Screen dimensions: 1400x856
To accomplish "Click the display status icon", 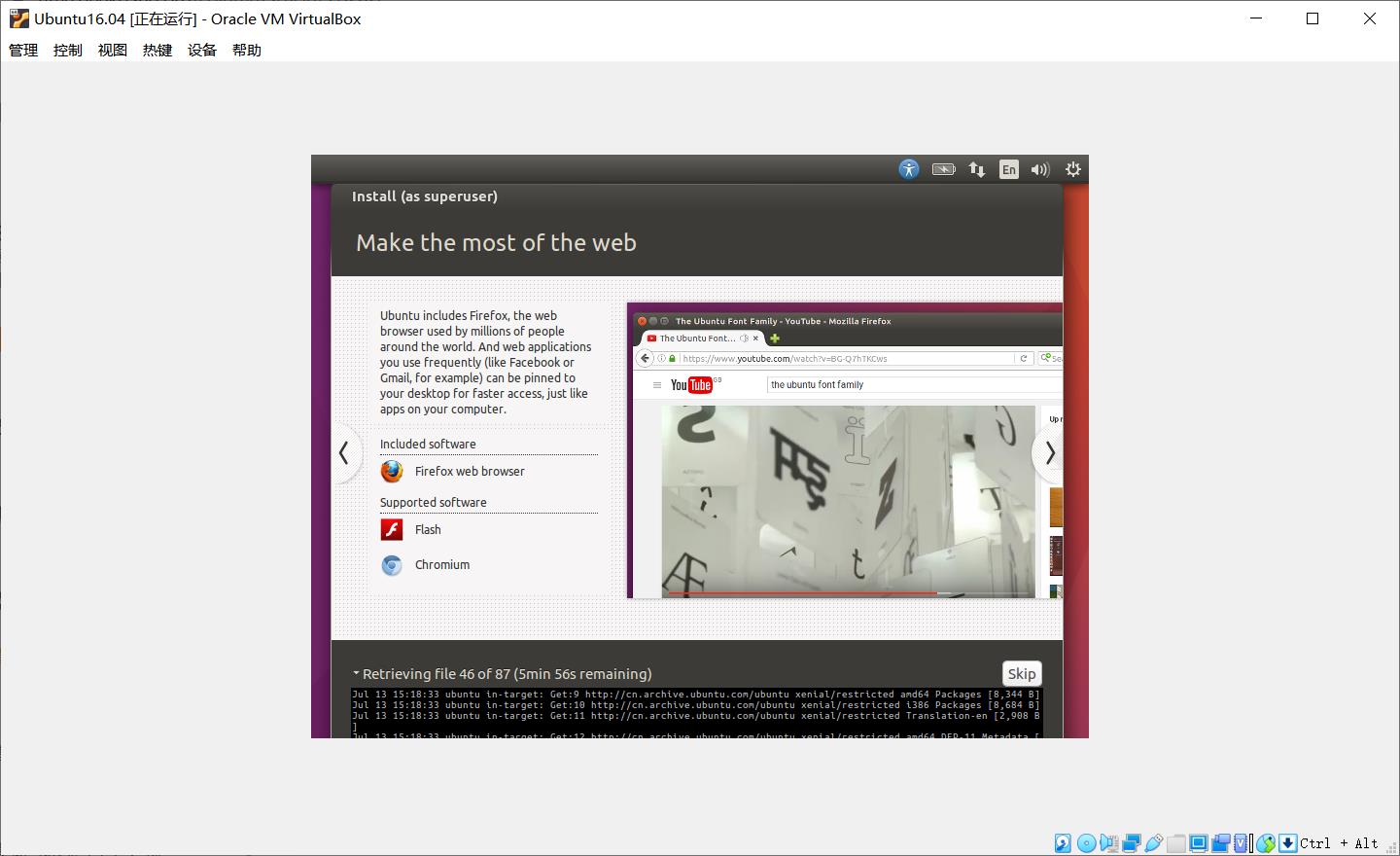I will point(1199,843).
